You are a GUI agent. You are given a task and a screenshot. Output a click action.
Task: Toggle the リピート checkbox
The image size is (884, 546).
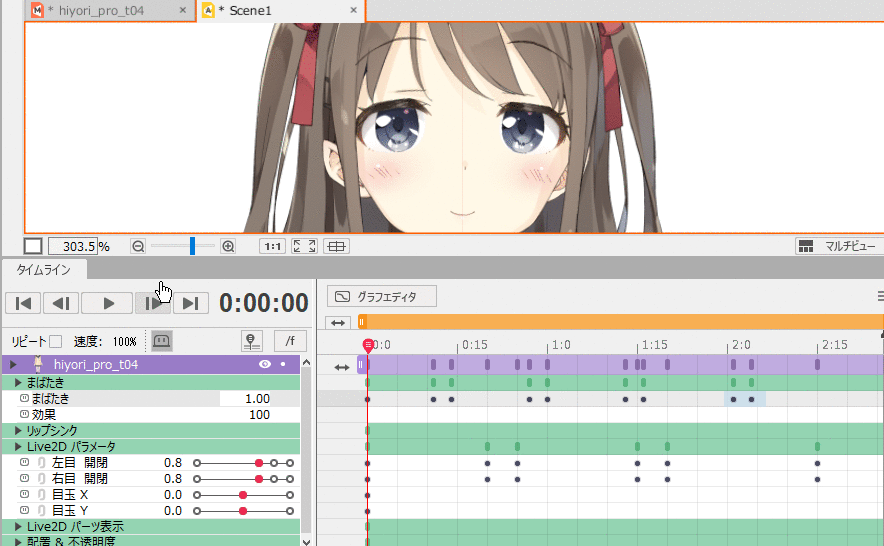coord(56,341)
